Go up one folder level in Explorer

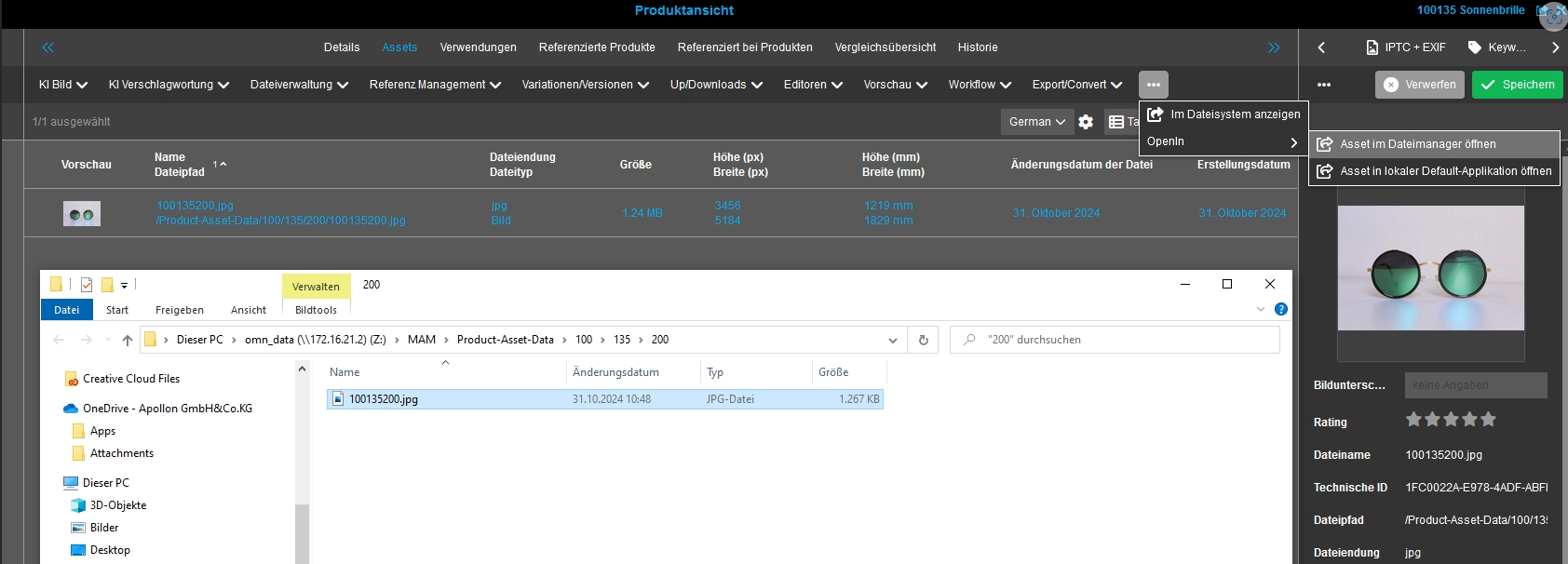click(128, 340)
